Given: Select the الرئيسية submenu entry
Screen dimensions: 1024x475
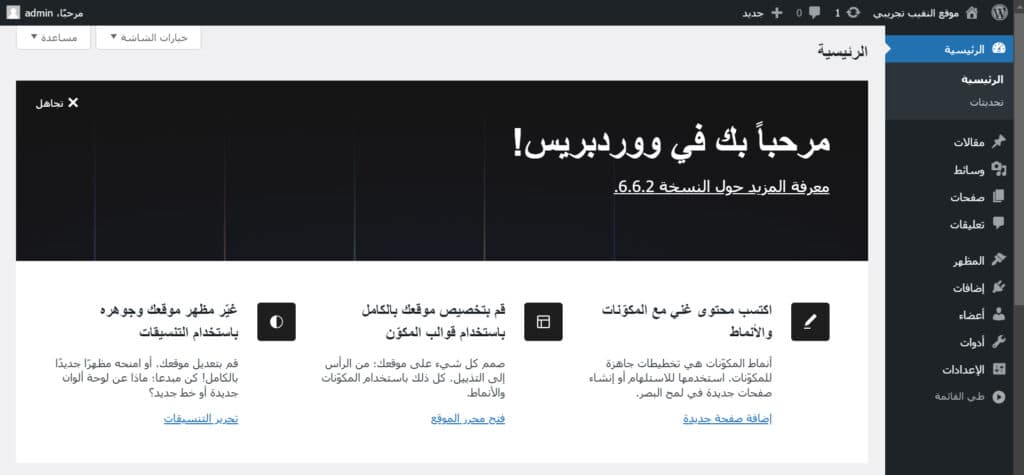Looking at the screenshot, I should point(982,80).
